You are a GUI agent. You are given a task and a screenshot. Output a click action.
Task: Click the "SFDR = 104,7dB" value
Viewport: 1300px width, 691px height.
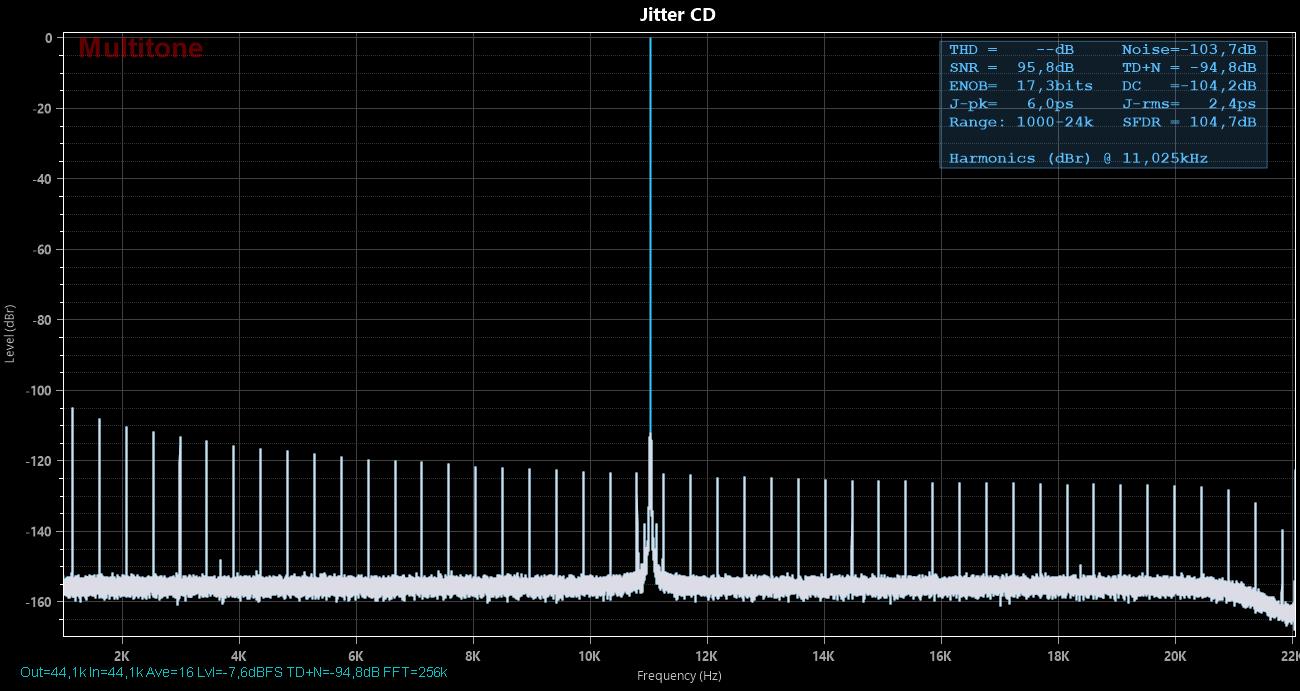1189,122
